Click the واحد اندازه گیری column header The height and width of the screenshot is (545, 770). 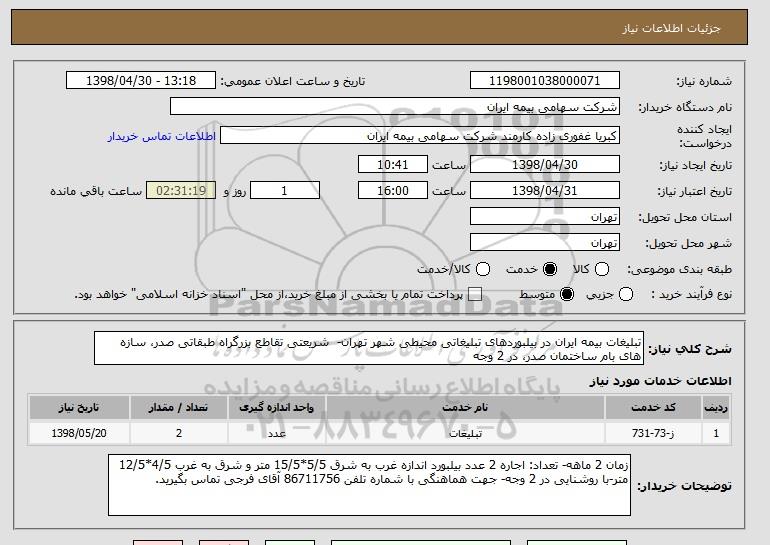(x=276, y=408)
